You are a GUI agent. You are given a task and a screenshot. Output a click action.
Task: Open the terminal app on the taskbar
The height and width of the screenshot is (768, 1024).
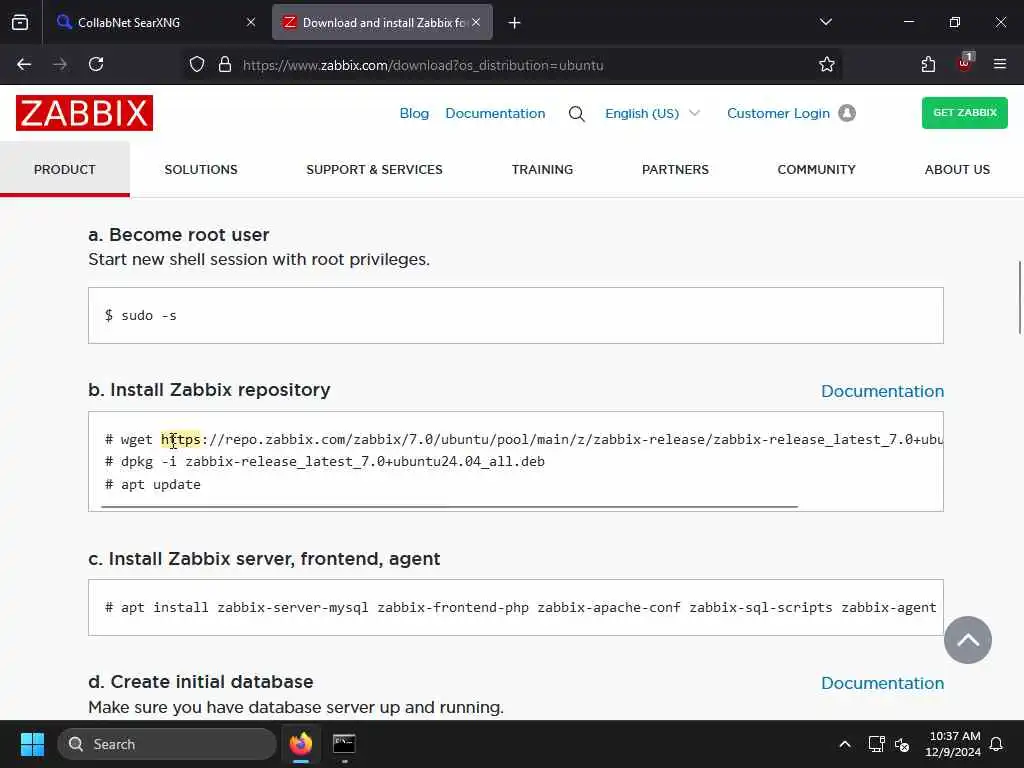click(344, 744)
